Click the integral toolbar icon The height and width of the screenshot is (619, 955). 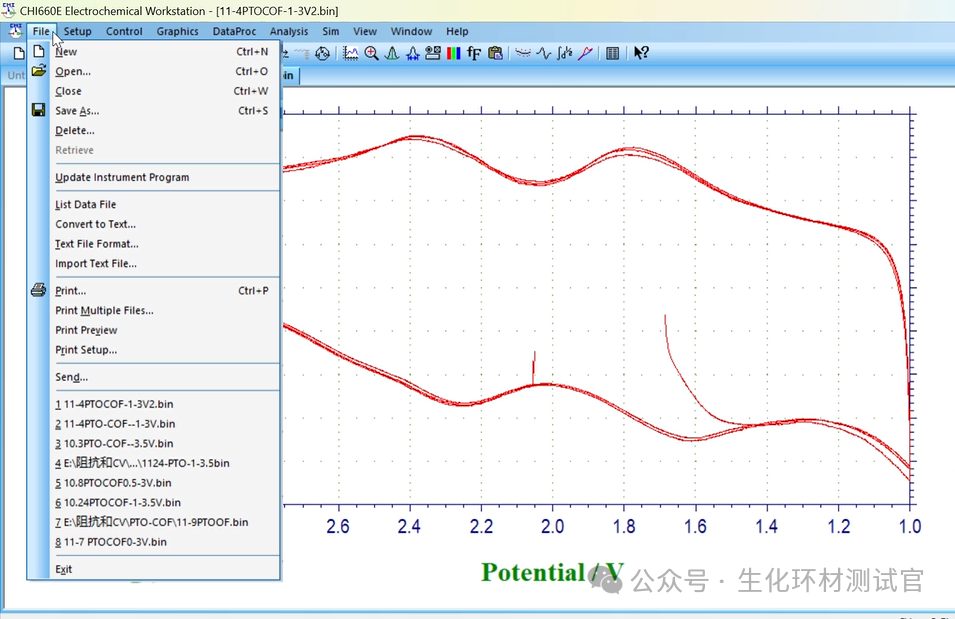[565, 54]
